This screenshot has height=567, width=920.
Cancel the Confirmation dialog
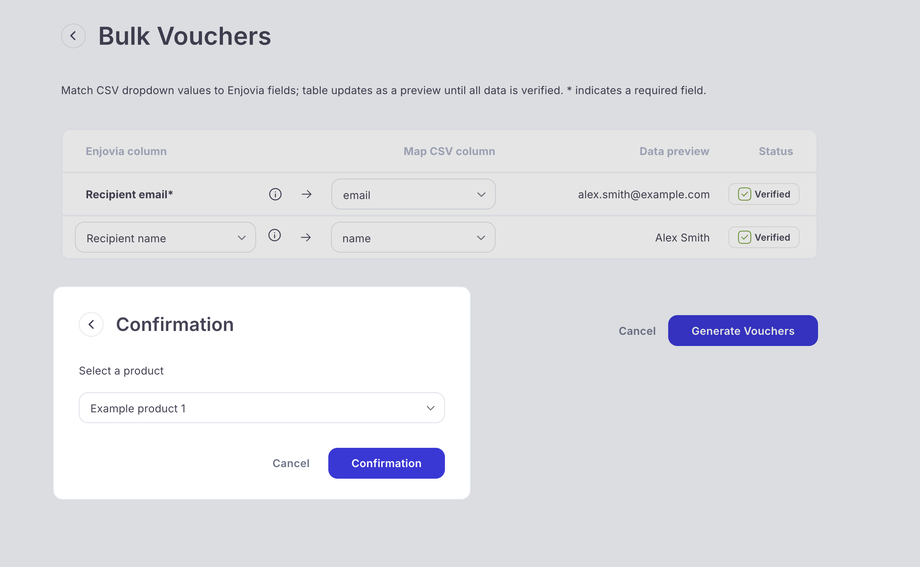click(291, 463)
